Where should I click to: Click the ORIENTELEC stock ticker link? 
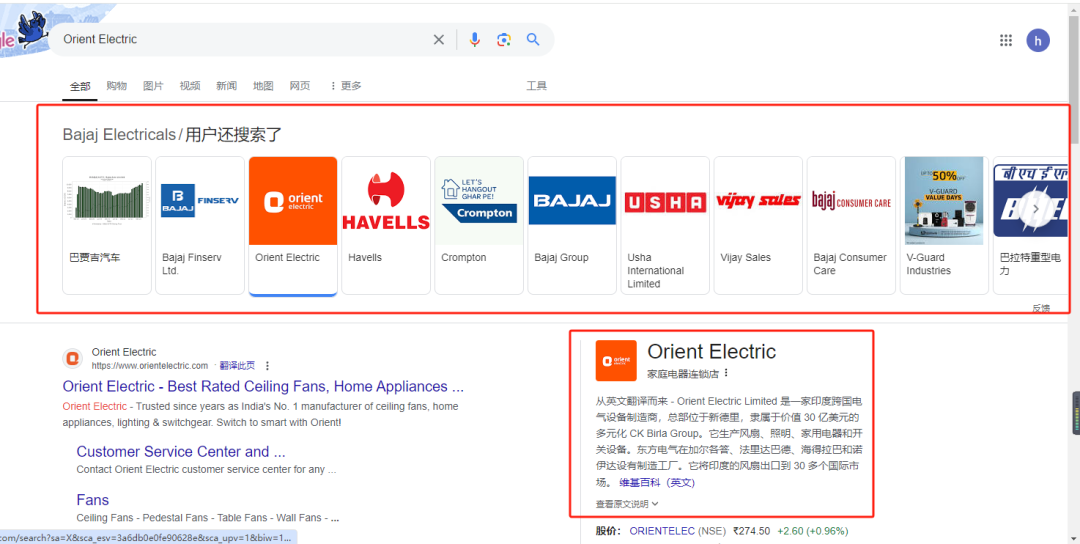pyautogui.click(x=662, y=531)
